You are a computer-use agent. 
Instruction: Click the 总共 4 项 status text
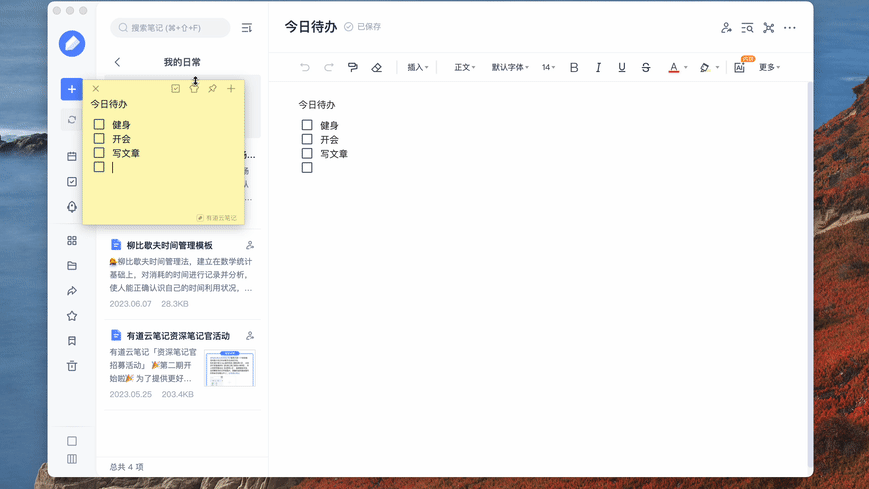127,467
